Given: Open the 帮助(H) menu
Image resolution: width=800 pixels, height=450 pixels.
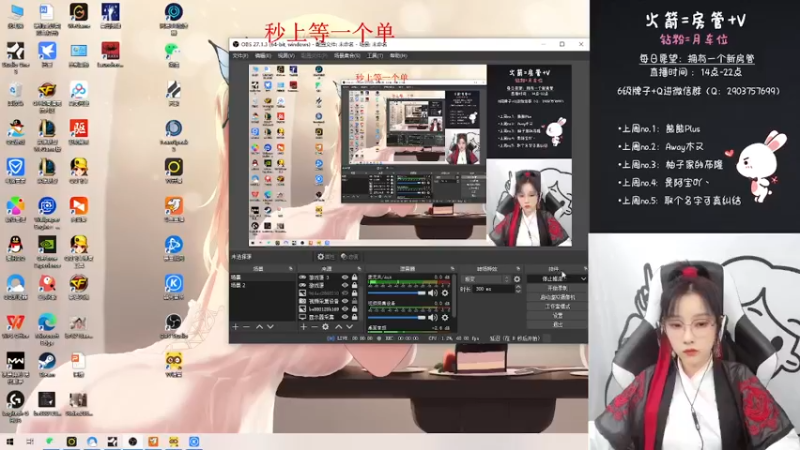Looking at the screenshot, I should click(398, 56).
